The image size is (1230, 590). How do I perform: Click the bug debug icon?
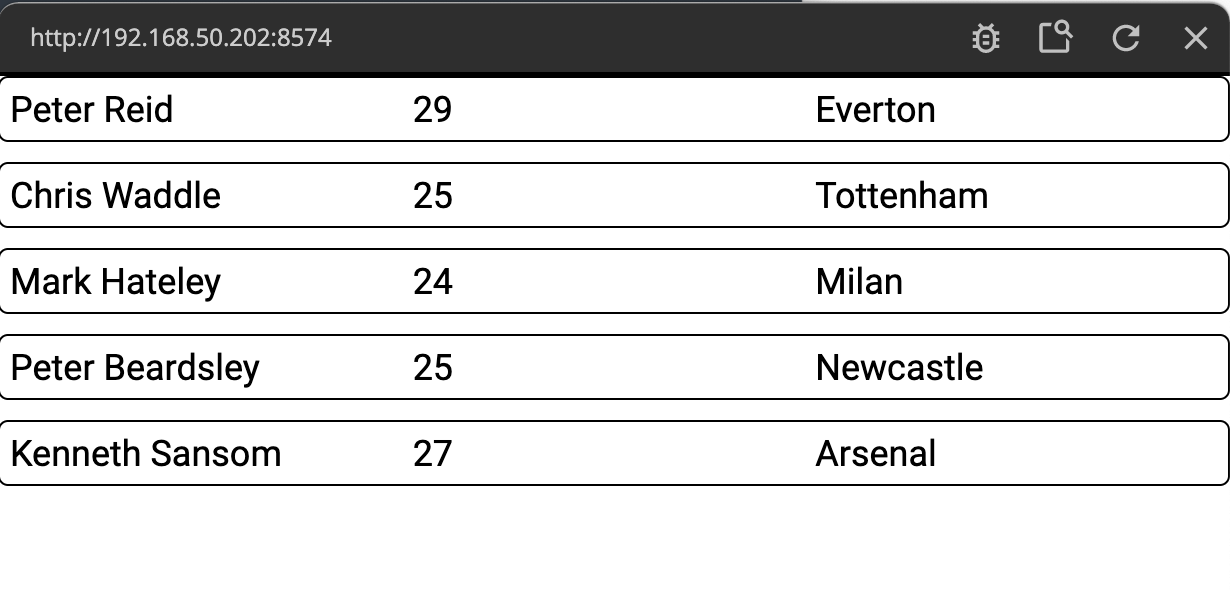point(985,39)
